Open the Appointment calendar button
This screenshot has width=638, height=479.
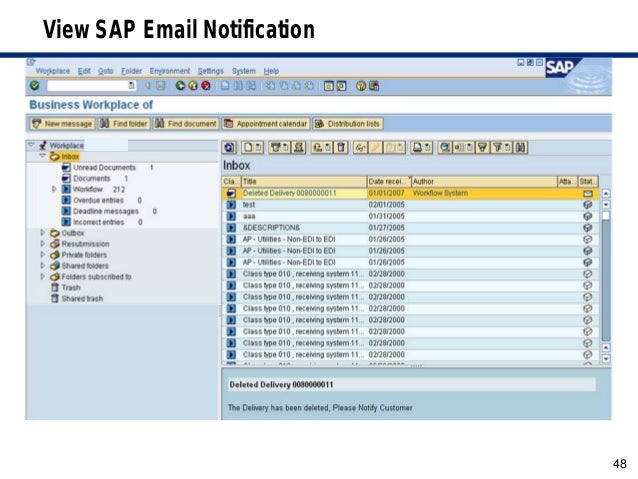pos(266,124)
